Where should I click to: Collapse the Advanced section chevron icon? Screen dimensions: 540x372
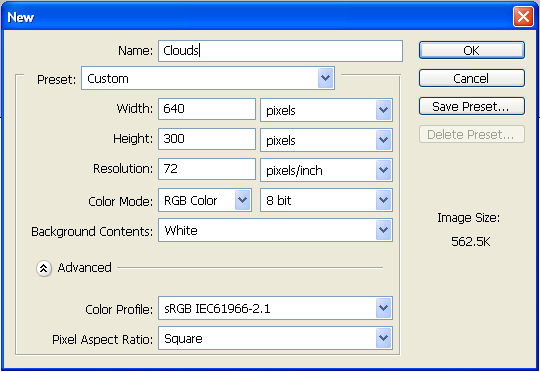click(44, 268)
